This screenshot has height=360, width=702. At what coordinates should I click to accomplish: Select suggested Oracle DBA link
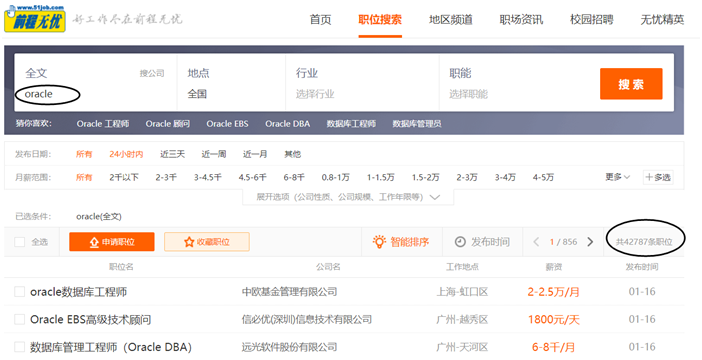[287, 124]
